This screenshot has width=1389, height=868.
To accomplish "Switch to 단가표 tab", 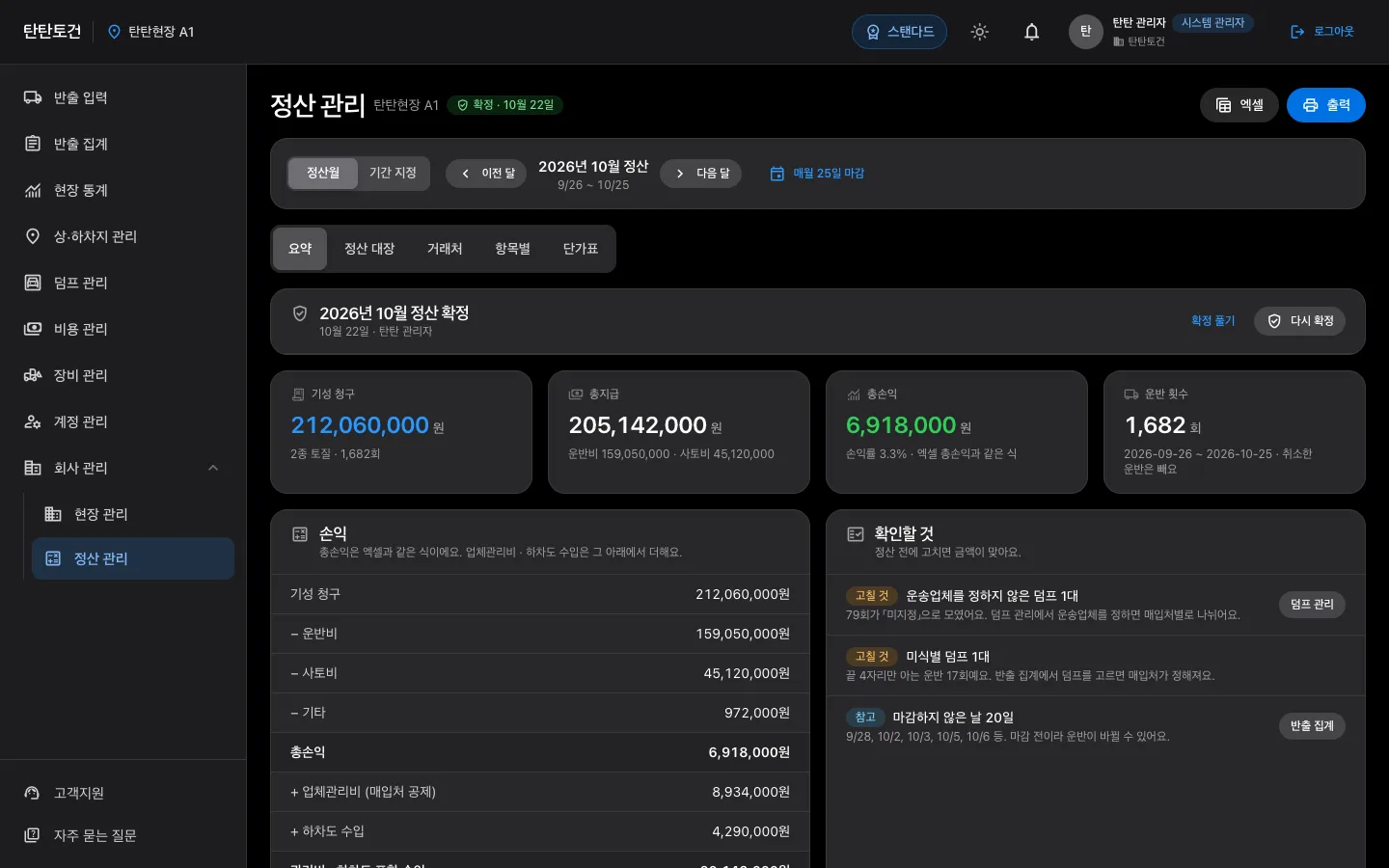I will click(x=581, y=249).
